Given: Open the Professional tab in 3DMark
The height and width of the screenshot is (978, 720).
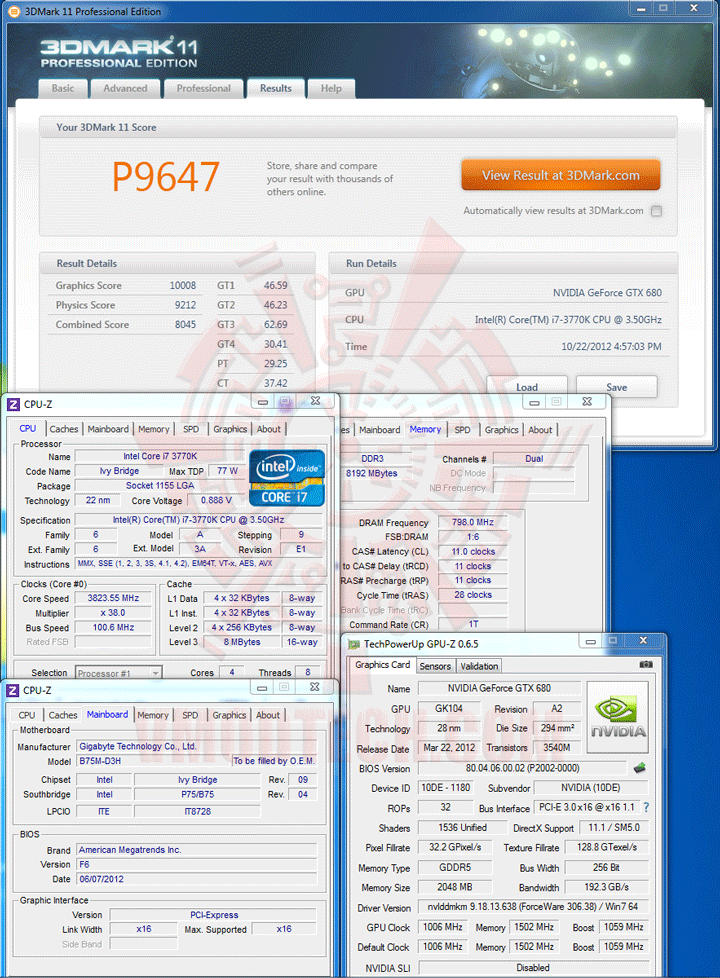Looking at the screenshot, I should tap(203, 89).
